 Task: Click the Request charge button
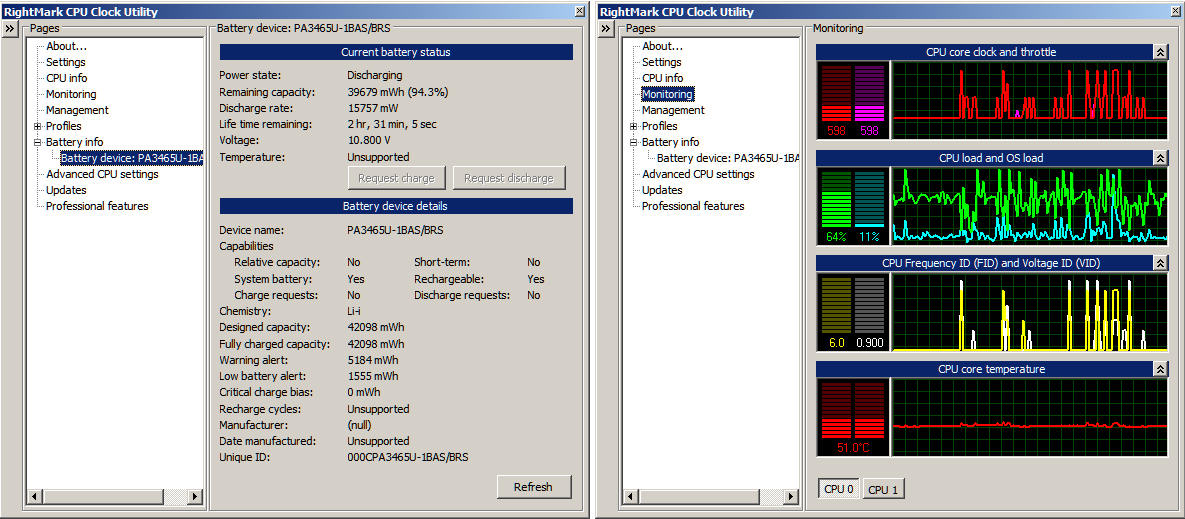(x=397, y=178)
